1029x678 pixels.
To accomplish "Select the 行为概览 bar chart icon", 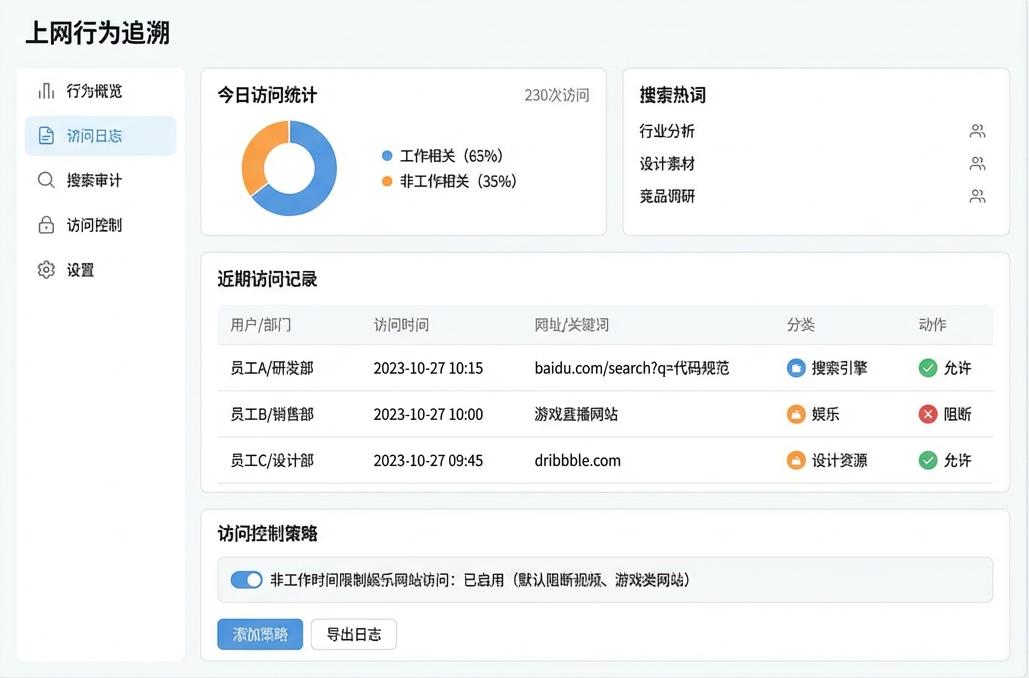I will coord(44,91).
